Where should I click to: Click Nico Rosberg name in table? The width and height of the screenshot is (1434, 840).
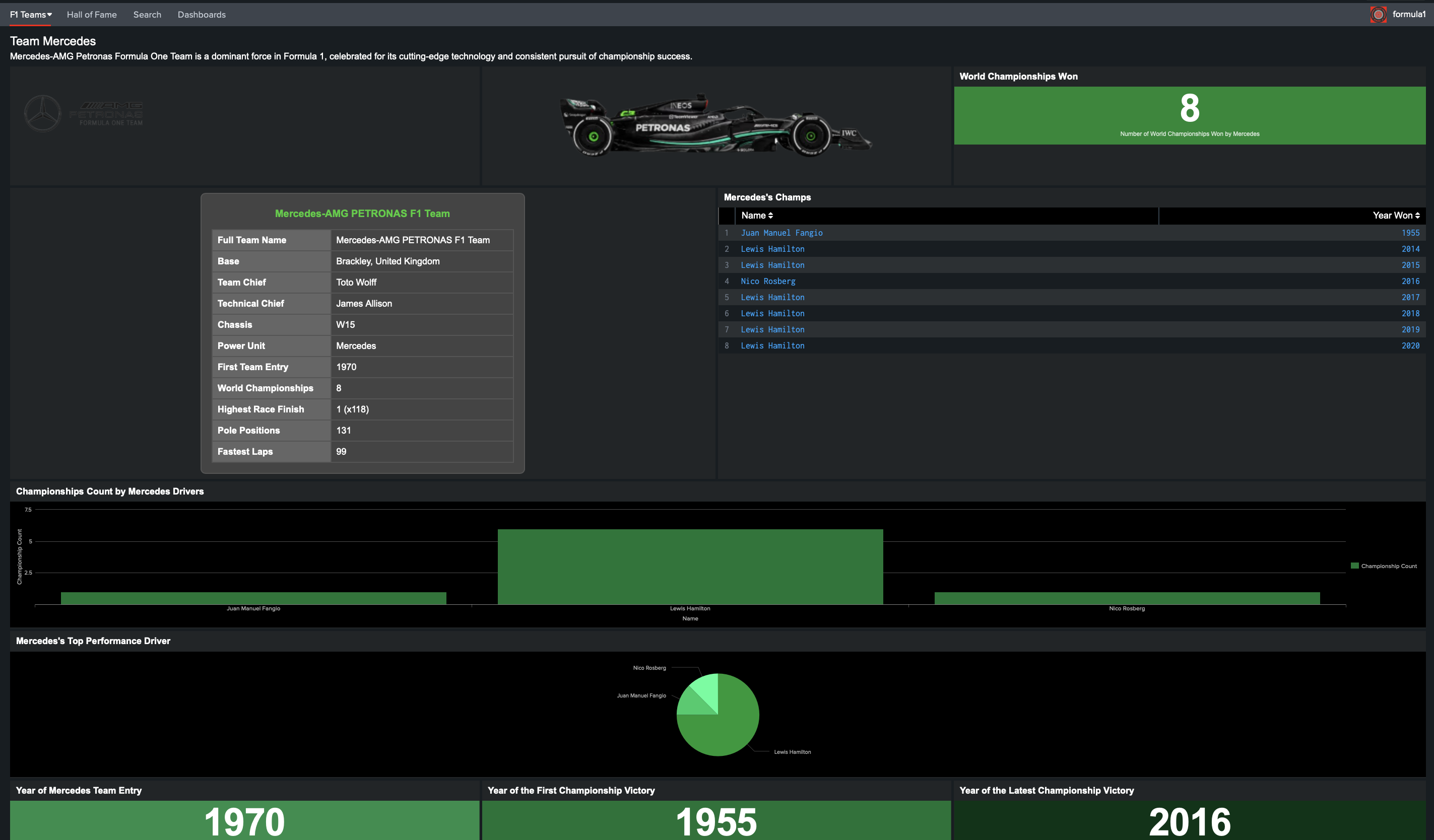coord(768,281)
